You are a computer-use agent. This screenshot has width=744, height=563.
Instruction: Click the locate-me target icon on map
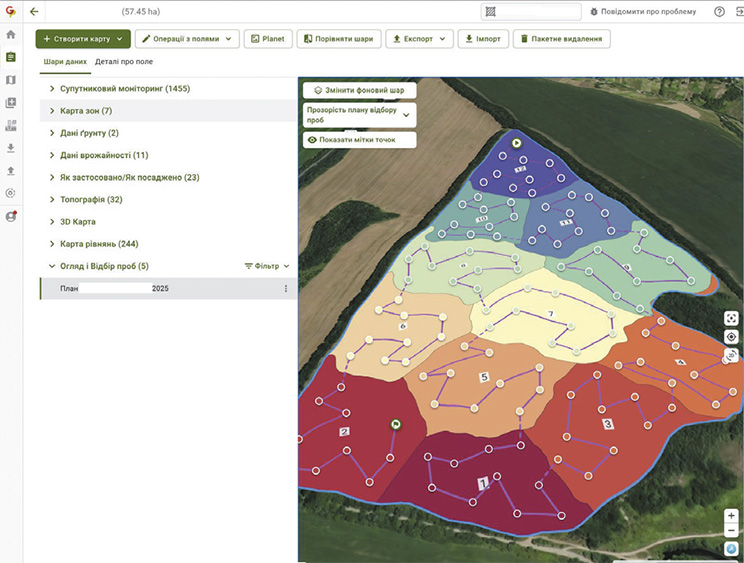point(731,337)
